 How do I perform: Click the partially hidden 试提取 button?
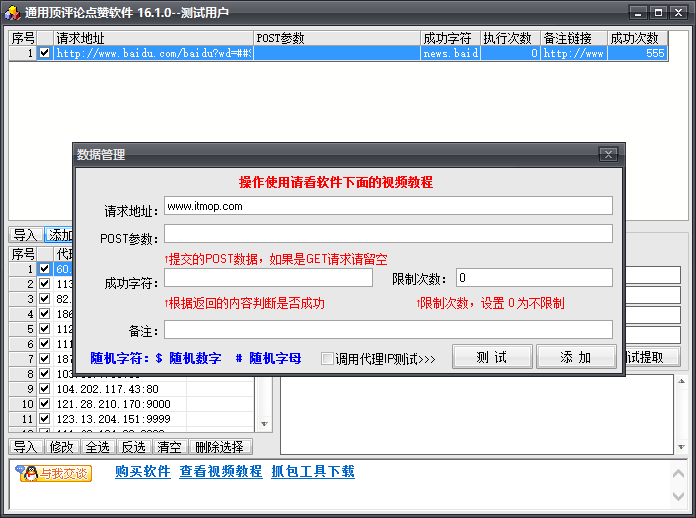click(652, 356)
